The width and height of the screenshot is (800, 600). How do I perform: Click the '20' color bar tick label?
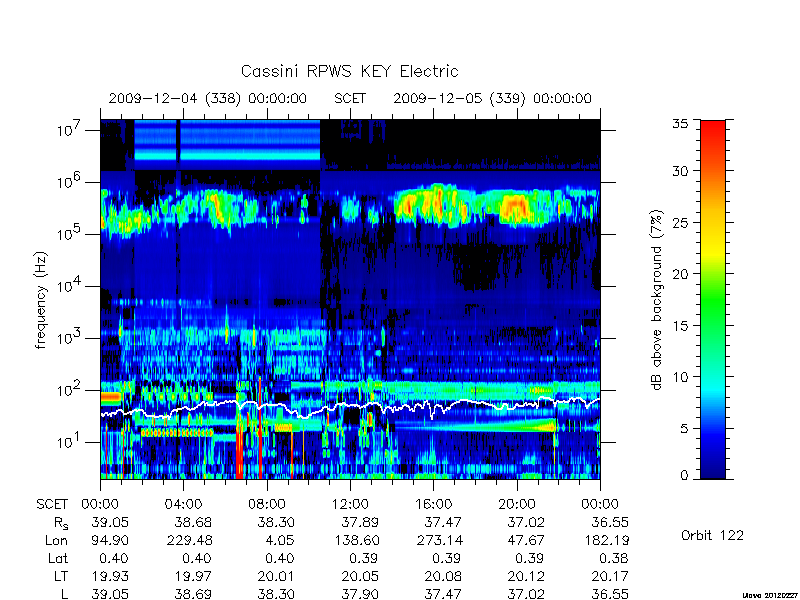(x=679, y=274)
